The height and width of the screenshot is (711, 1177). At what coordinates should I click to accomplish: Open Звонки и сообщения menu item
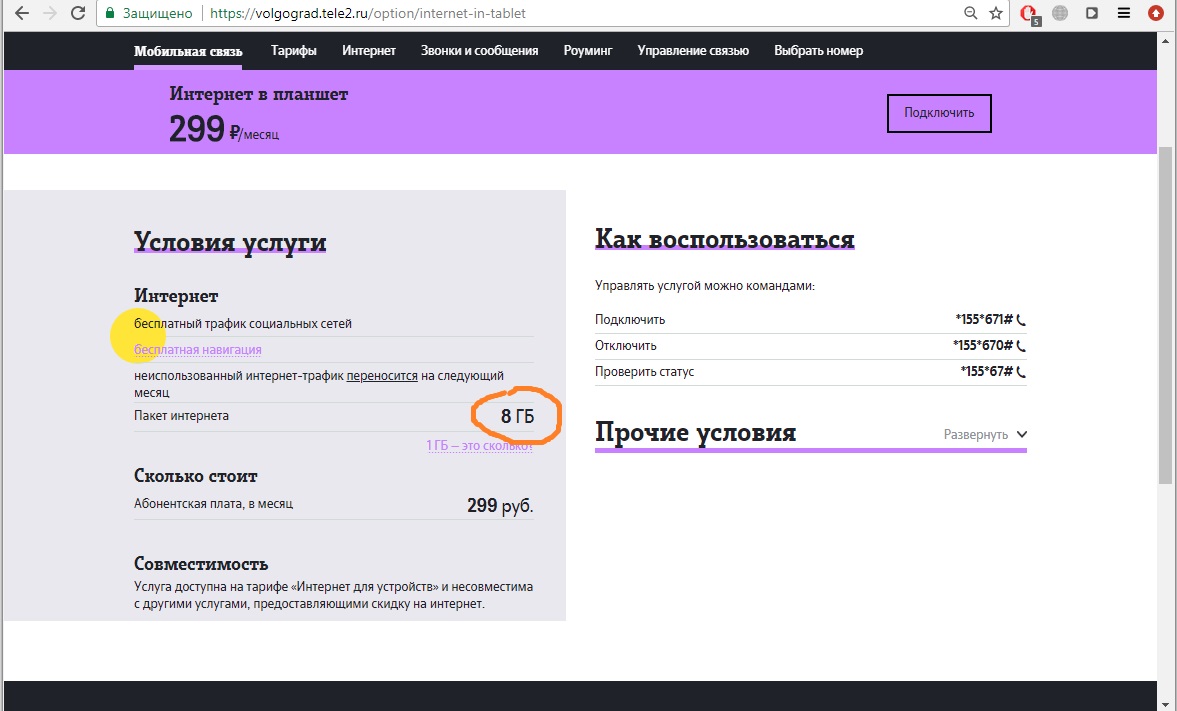[479, 51]
